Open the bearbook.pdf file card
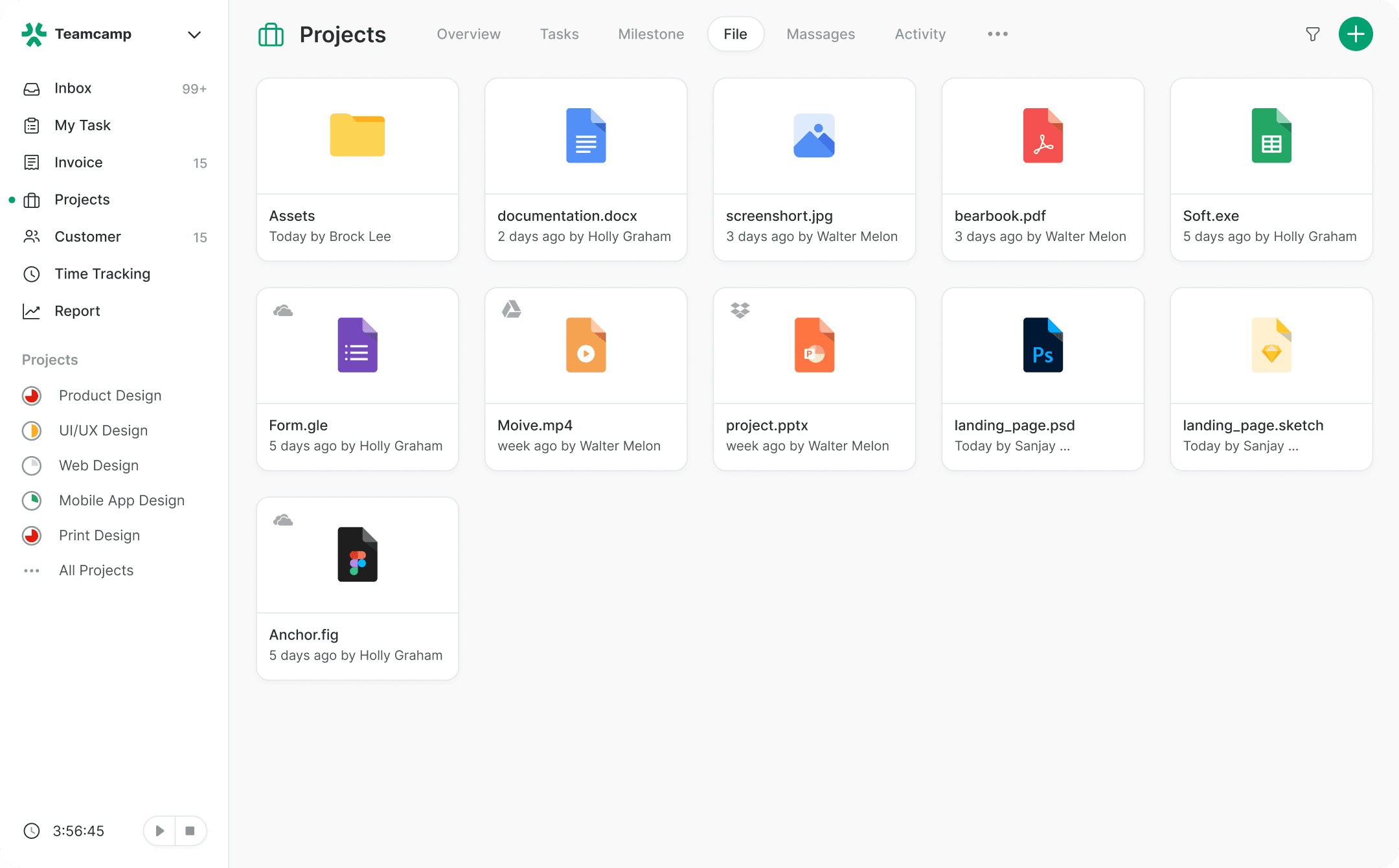Image resolution: width=1399 pixels, height=868 pixels. pos(1042,170)
